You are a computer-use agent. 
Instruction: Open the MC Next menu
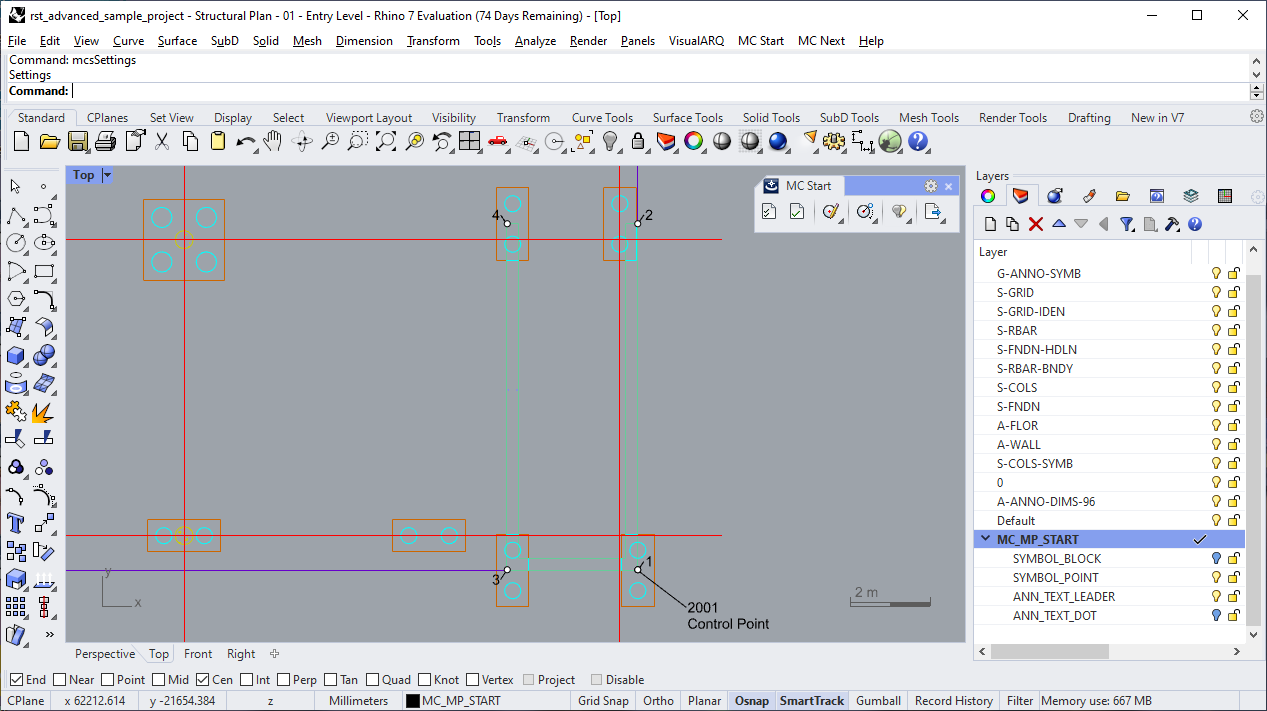[x=821, y=41]
